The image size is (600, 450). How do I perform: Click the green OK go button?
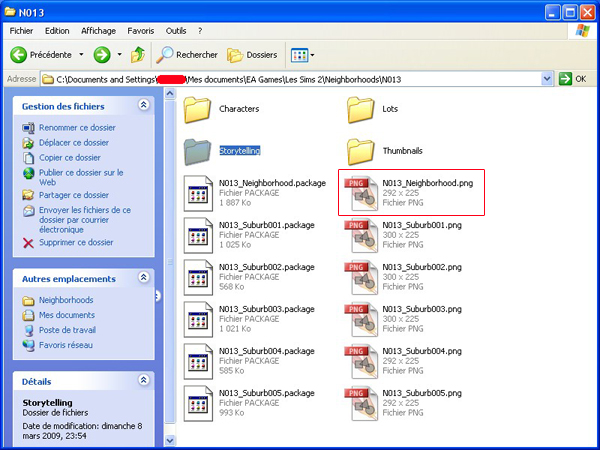point(573,79)
